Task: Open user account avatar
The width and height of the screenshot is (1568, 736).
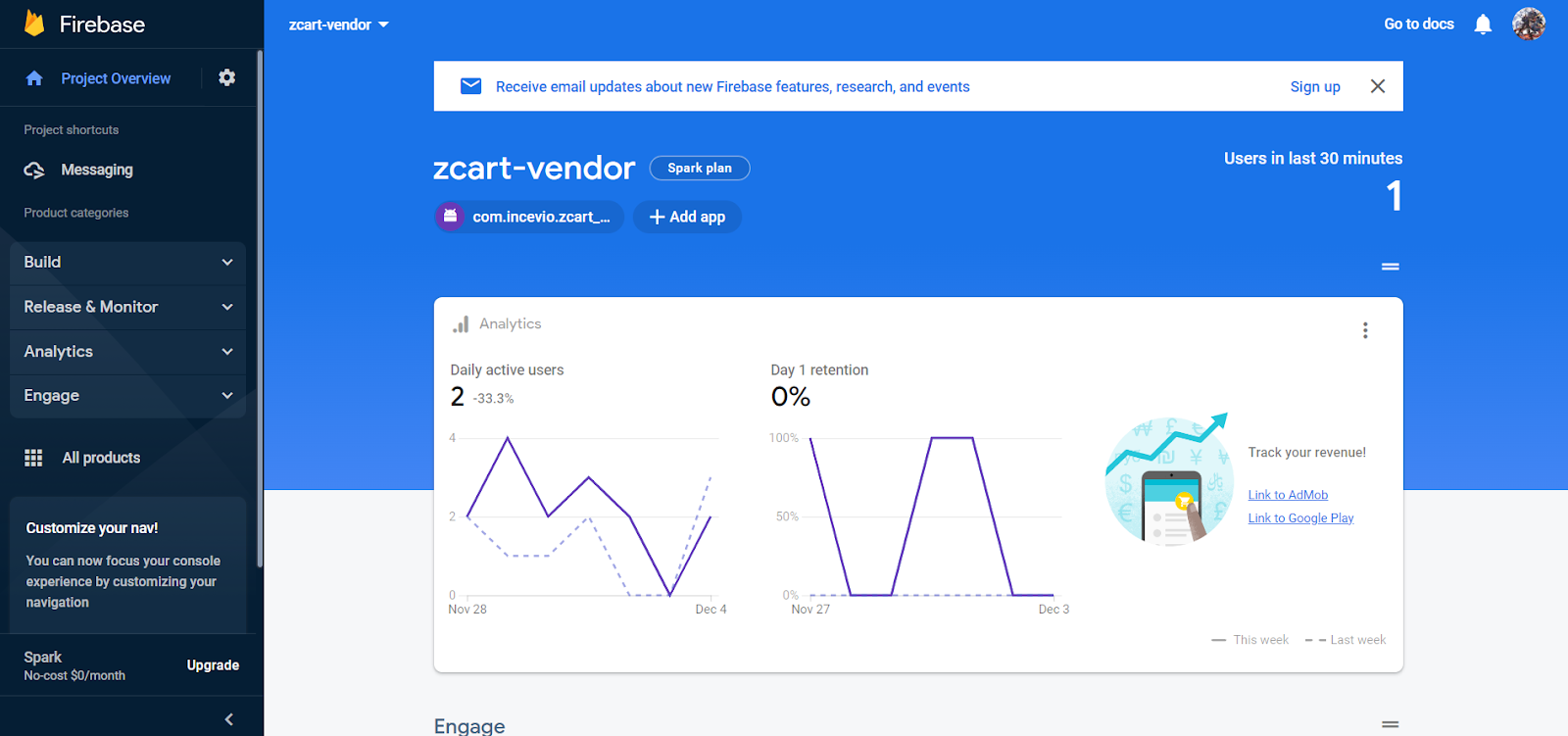Action: coord(1529,24)
